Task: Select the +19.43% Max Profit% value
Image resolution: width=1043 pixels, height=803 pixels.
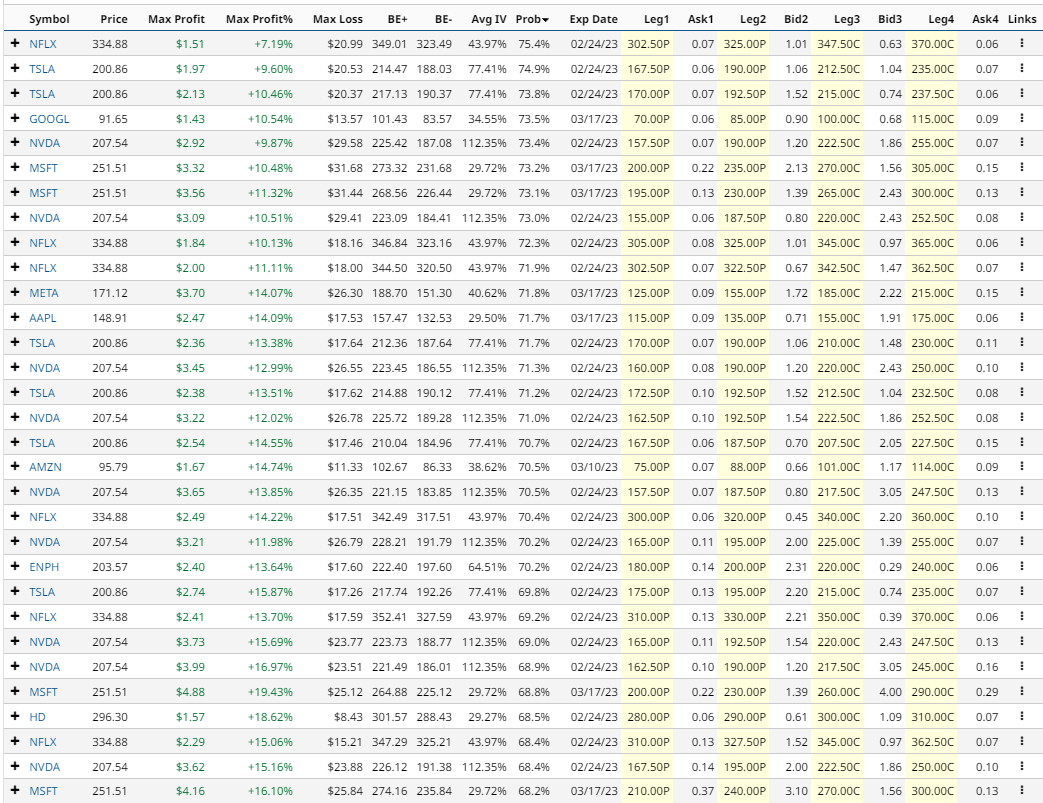Action: pos(270,692)
